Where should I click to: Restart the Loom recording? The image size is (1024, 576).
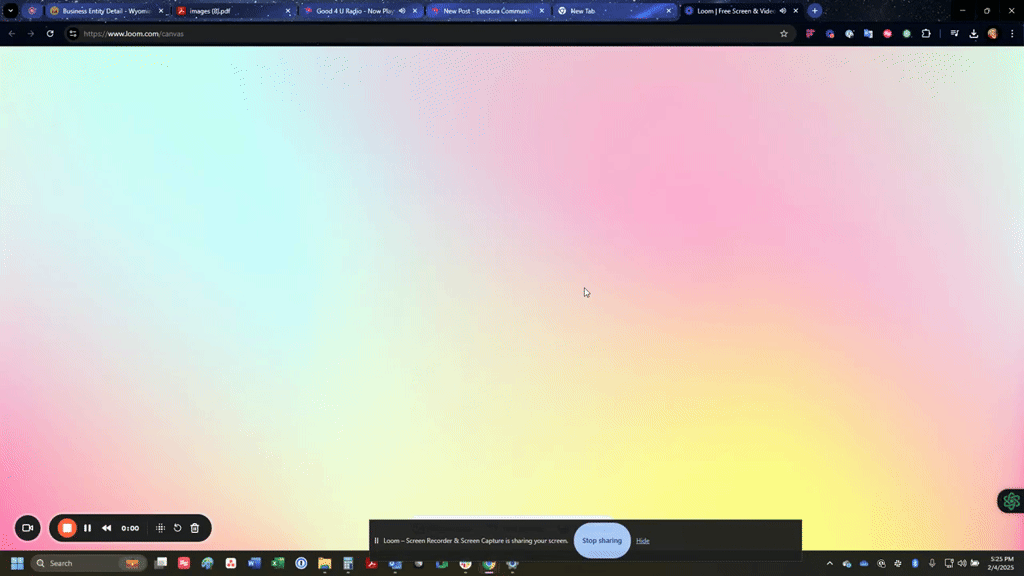[177, 528]
